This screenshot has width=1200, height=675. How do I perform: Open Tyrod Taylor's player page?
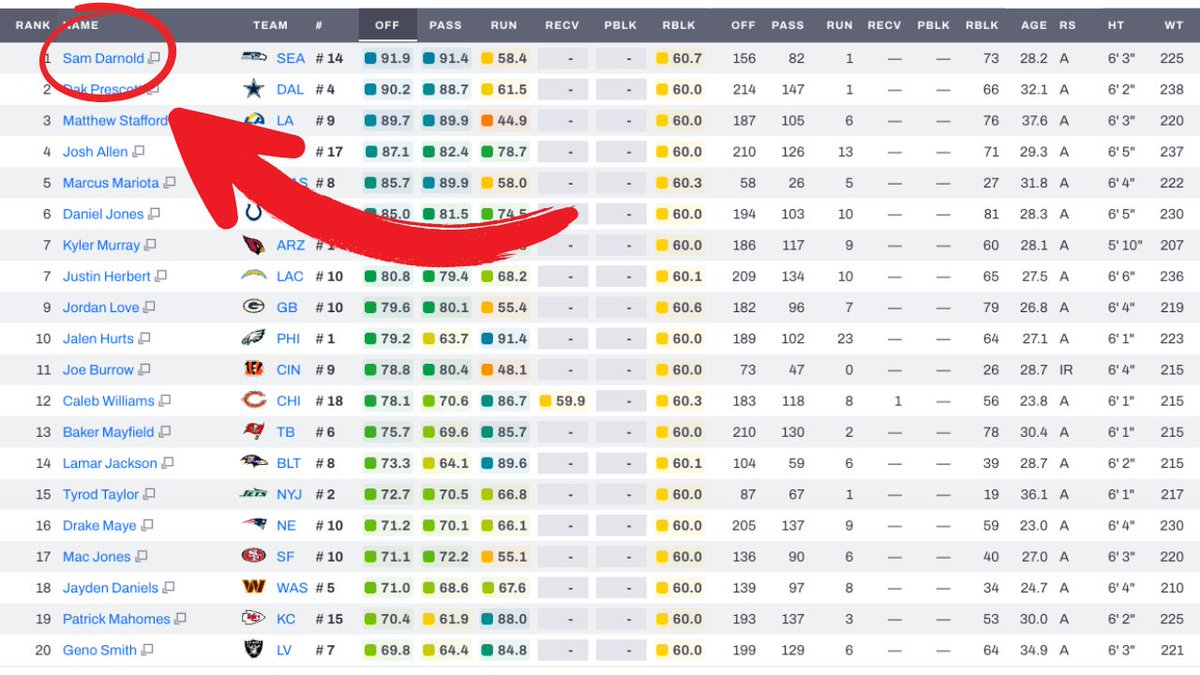101,494
